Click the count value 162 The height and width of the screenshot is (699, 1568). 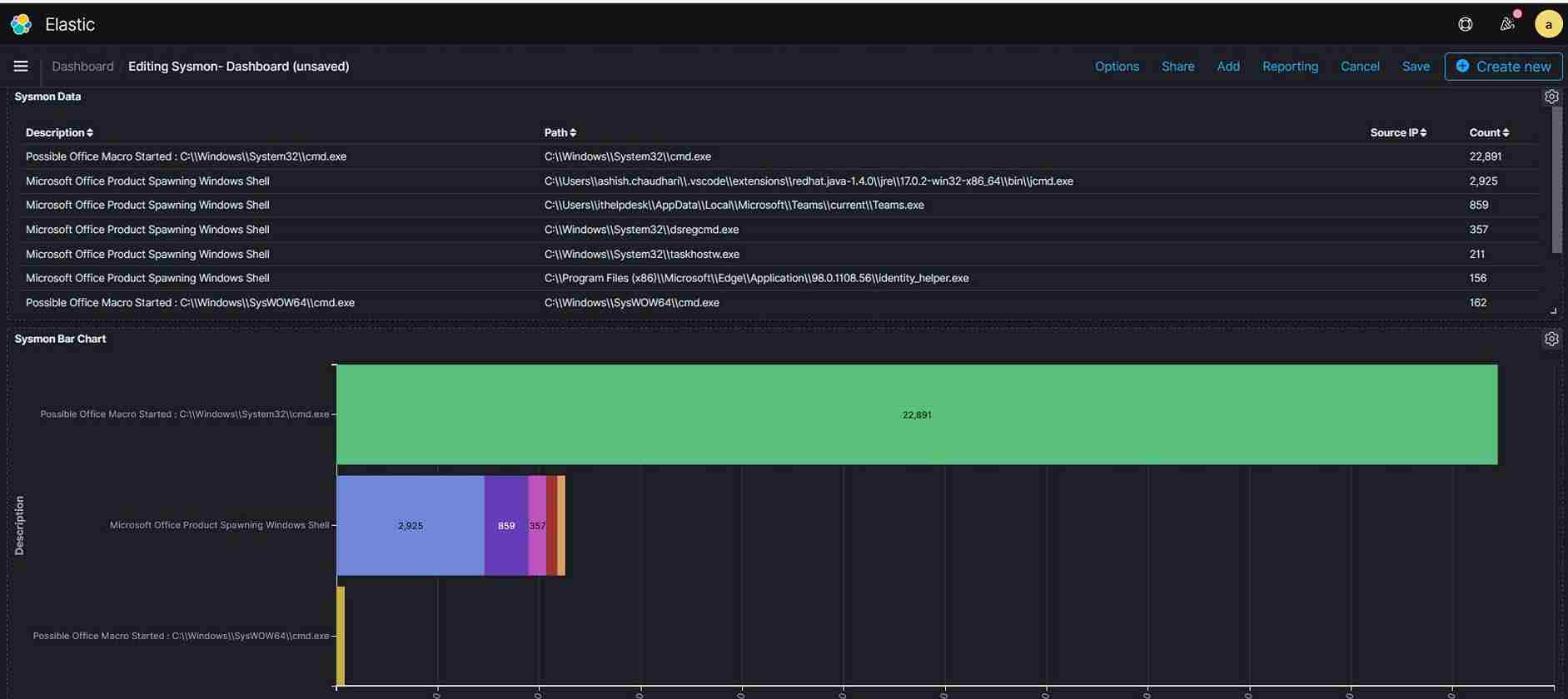click(1478, 303)
